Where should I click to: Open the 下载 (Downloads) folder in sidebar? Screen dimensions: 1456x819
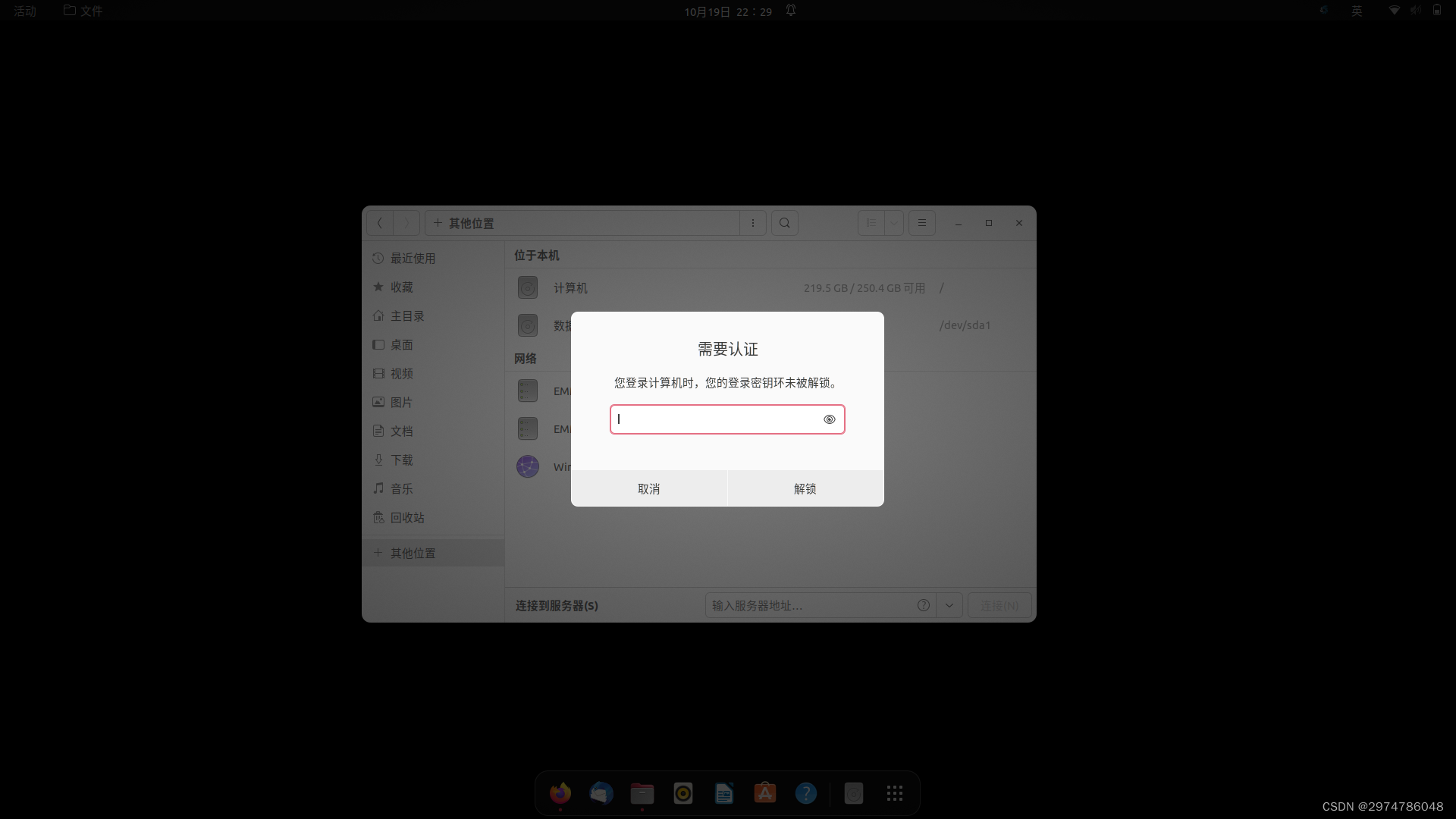[402, 460]
